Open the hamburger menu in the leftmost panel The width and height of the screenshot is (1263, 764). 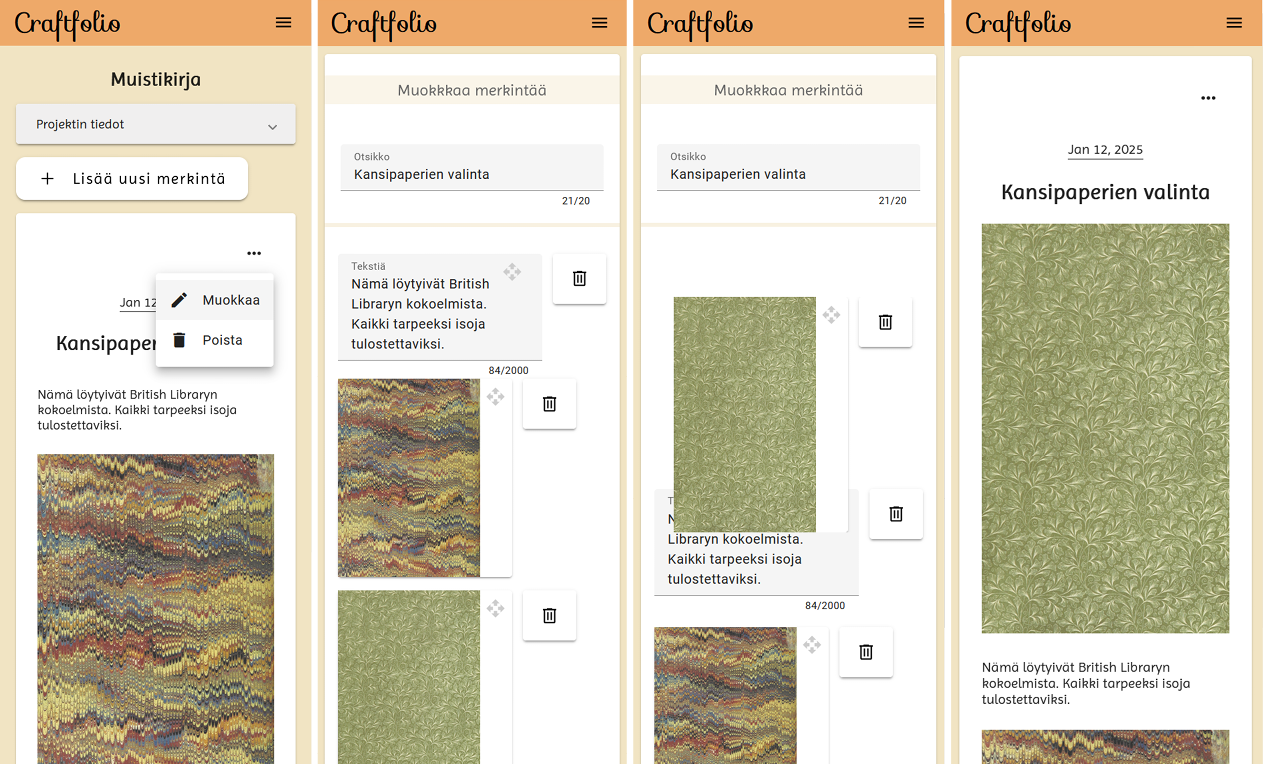(284, 23)
